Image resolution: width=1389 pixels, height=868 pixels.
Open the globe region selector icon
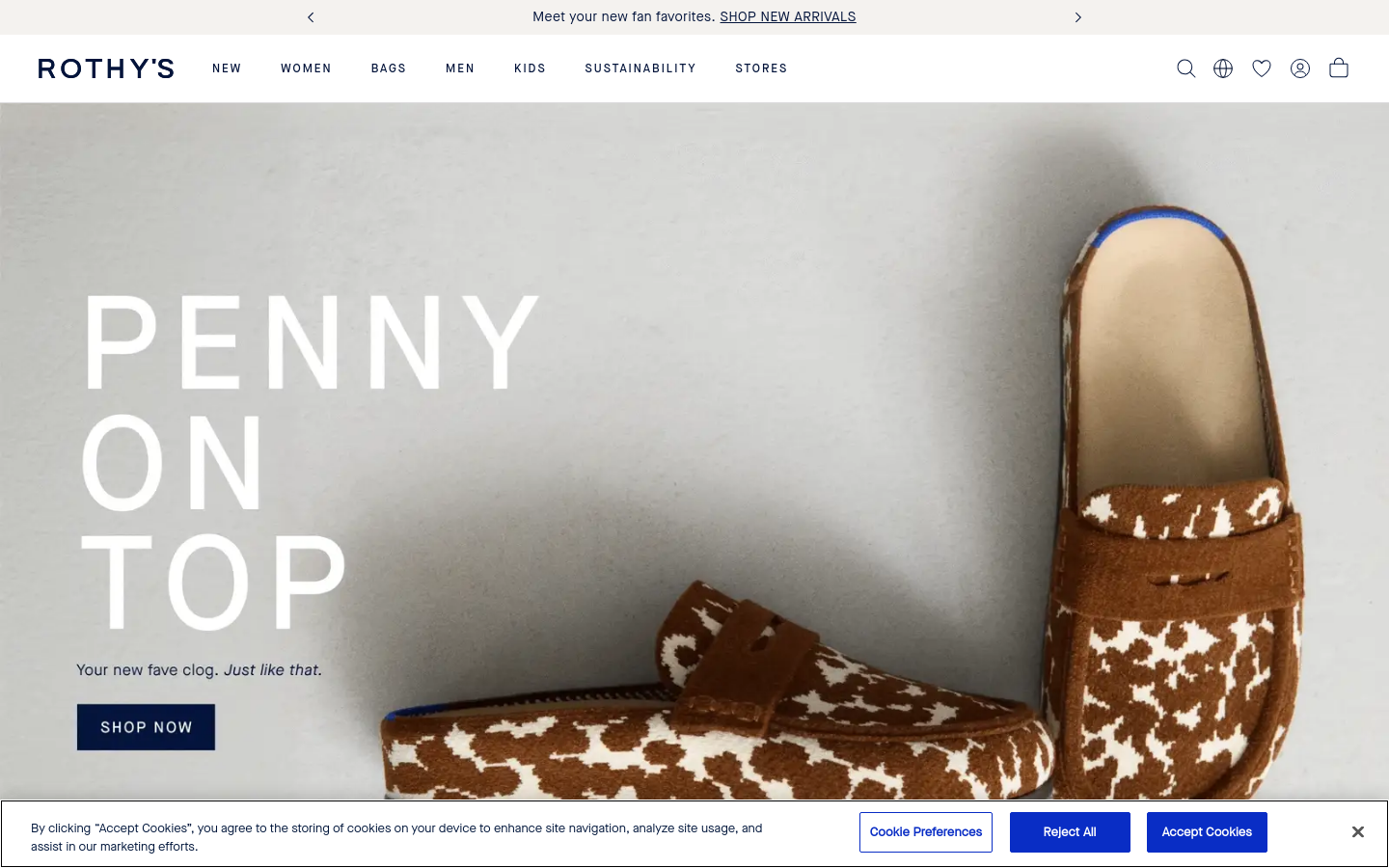click(1223, 68)
